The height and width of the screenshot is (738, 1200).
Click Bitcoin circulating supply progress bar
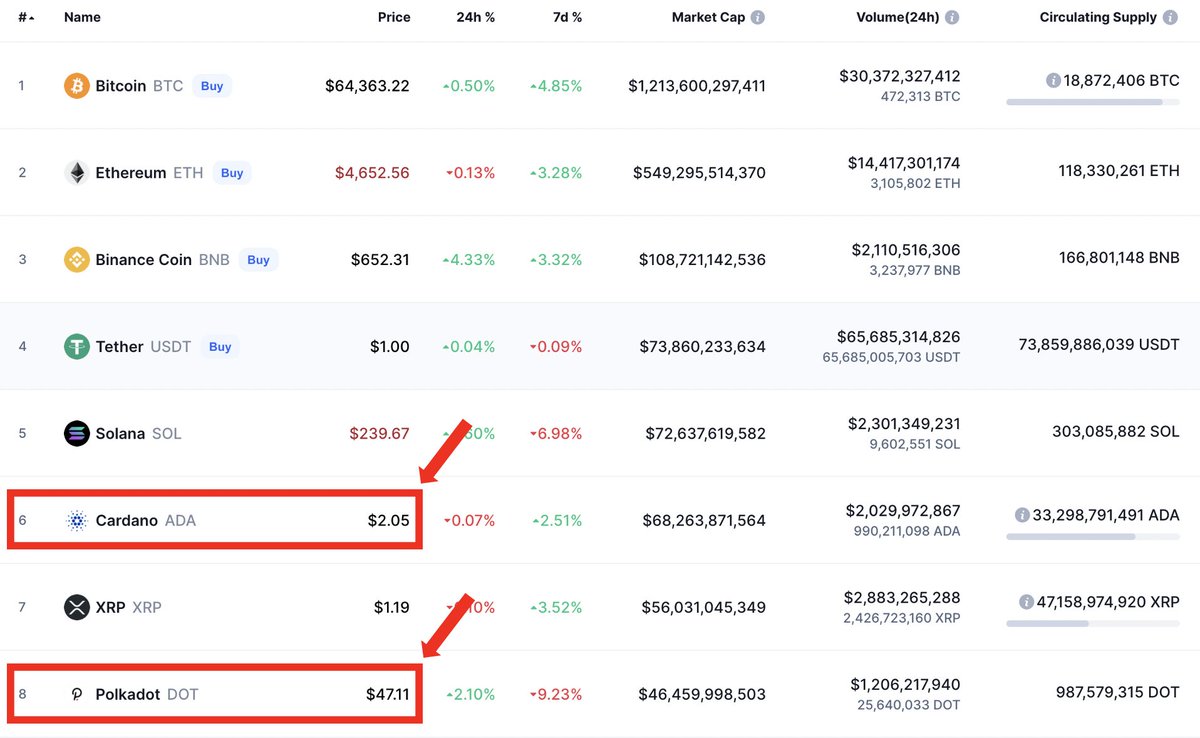pos(1093,102)
